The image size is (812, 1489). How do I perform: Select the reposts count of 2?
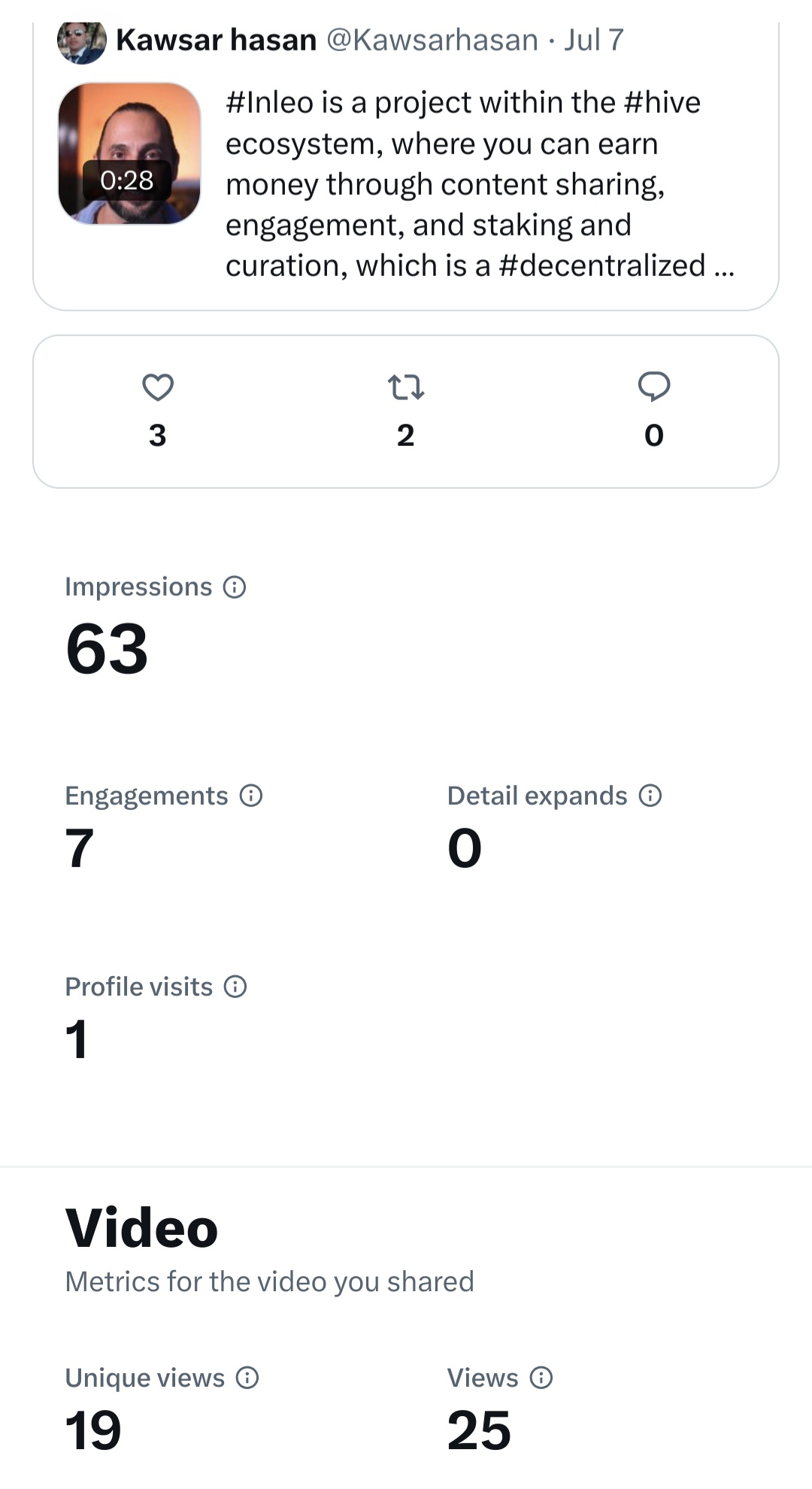tap(406, 435)
